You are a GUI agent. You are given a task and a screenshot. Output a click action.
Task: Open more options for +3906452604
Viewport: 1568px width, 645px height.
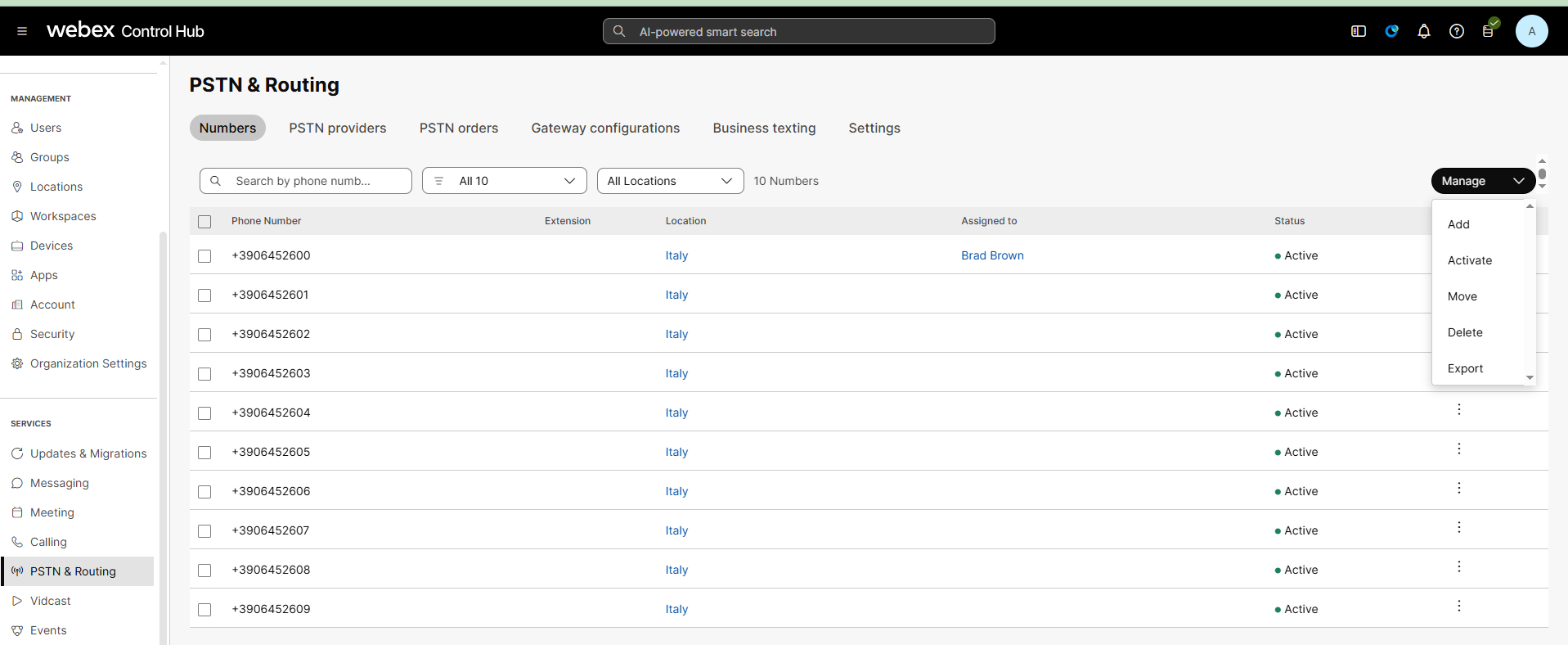click(1458, 409)
